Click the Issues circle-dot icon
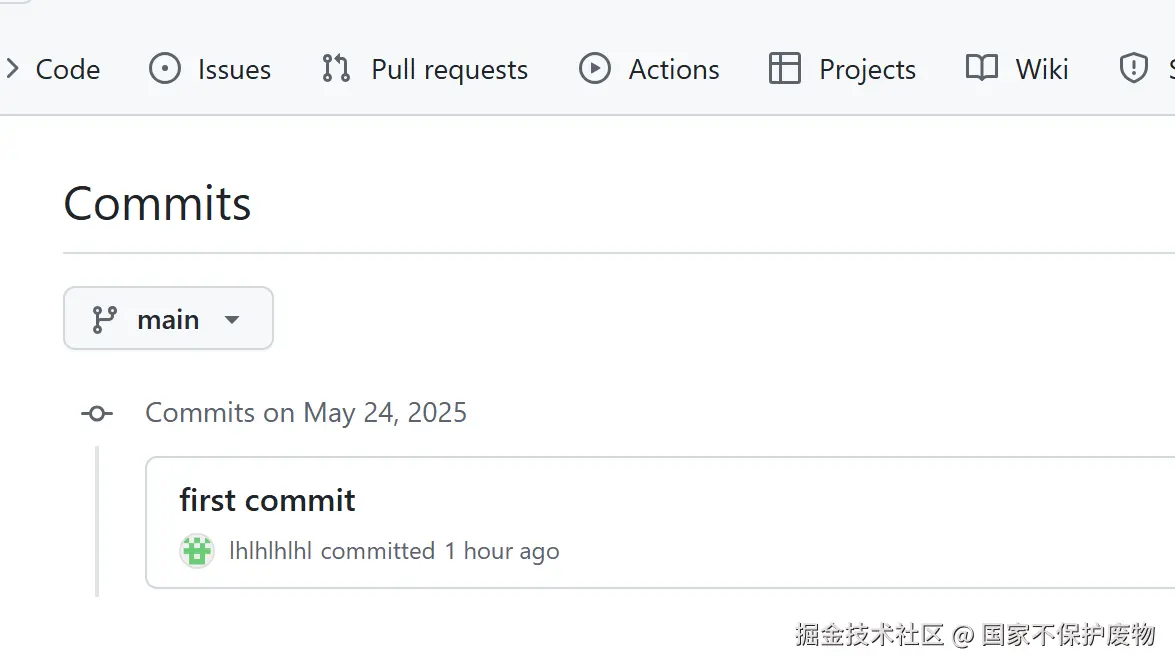The height and width of the screenshot is (668, 1175). click(x=164, y=69)
